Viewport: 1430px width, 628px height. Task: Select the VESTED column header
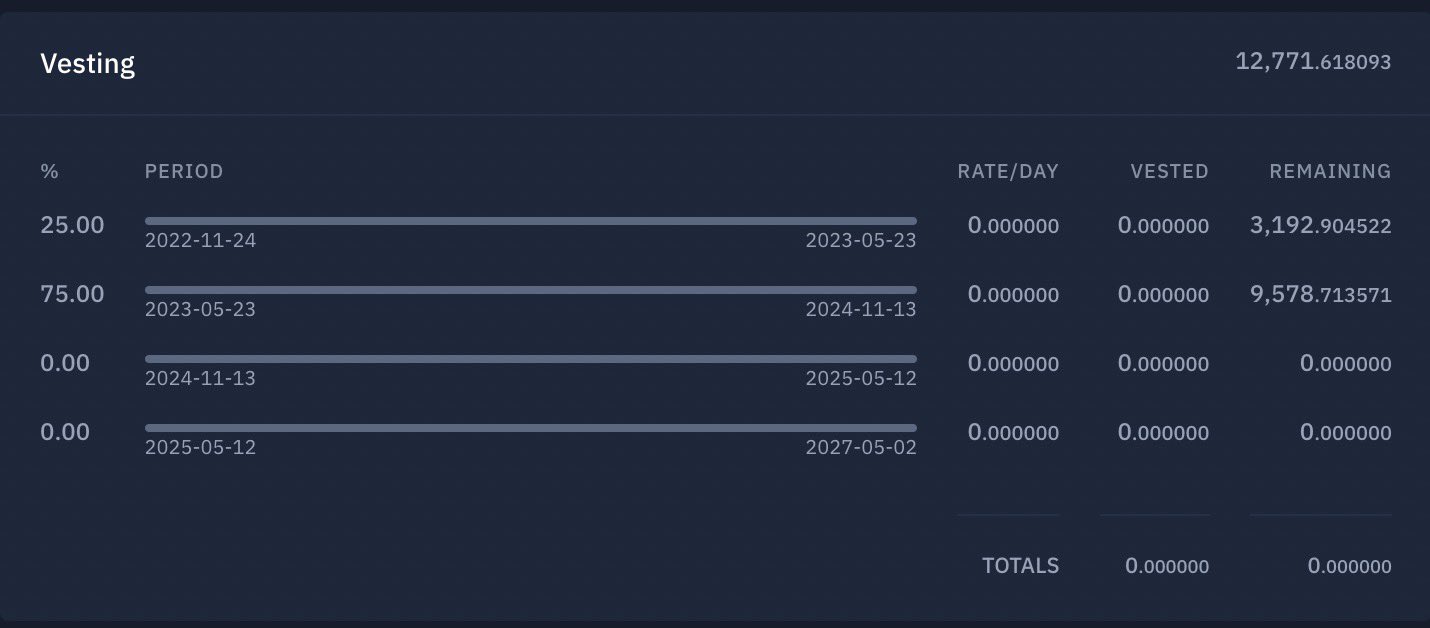[x=1169, y=171]
